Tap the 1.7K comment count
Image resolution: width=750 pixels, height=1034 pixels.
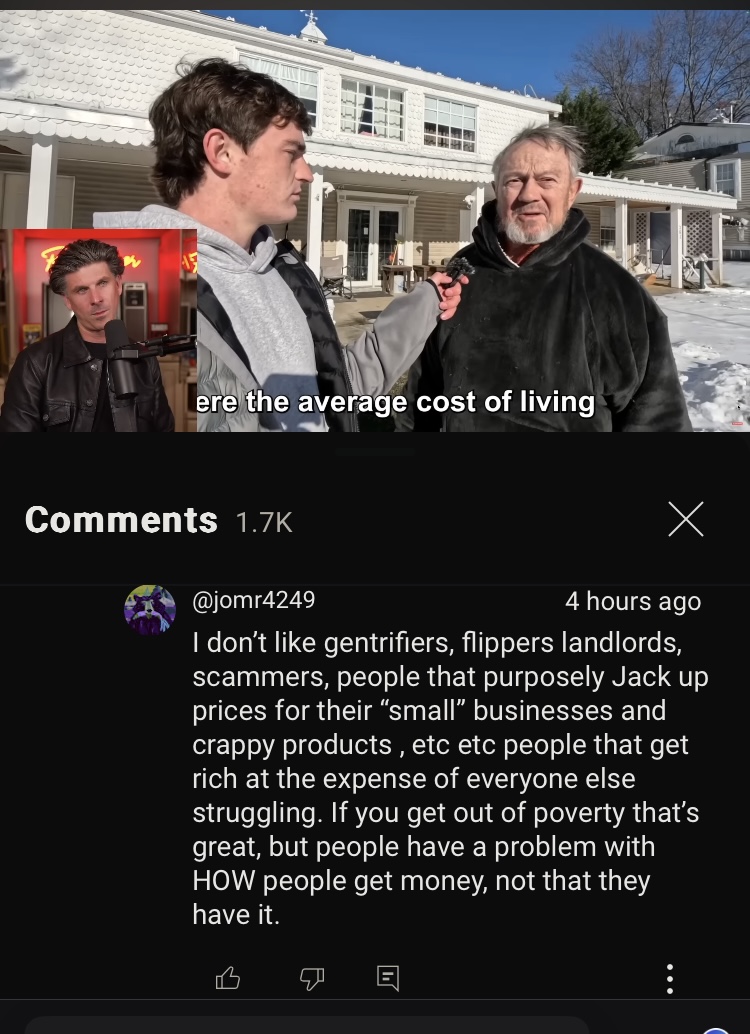click(264, 523)
